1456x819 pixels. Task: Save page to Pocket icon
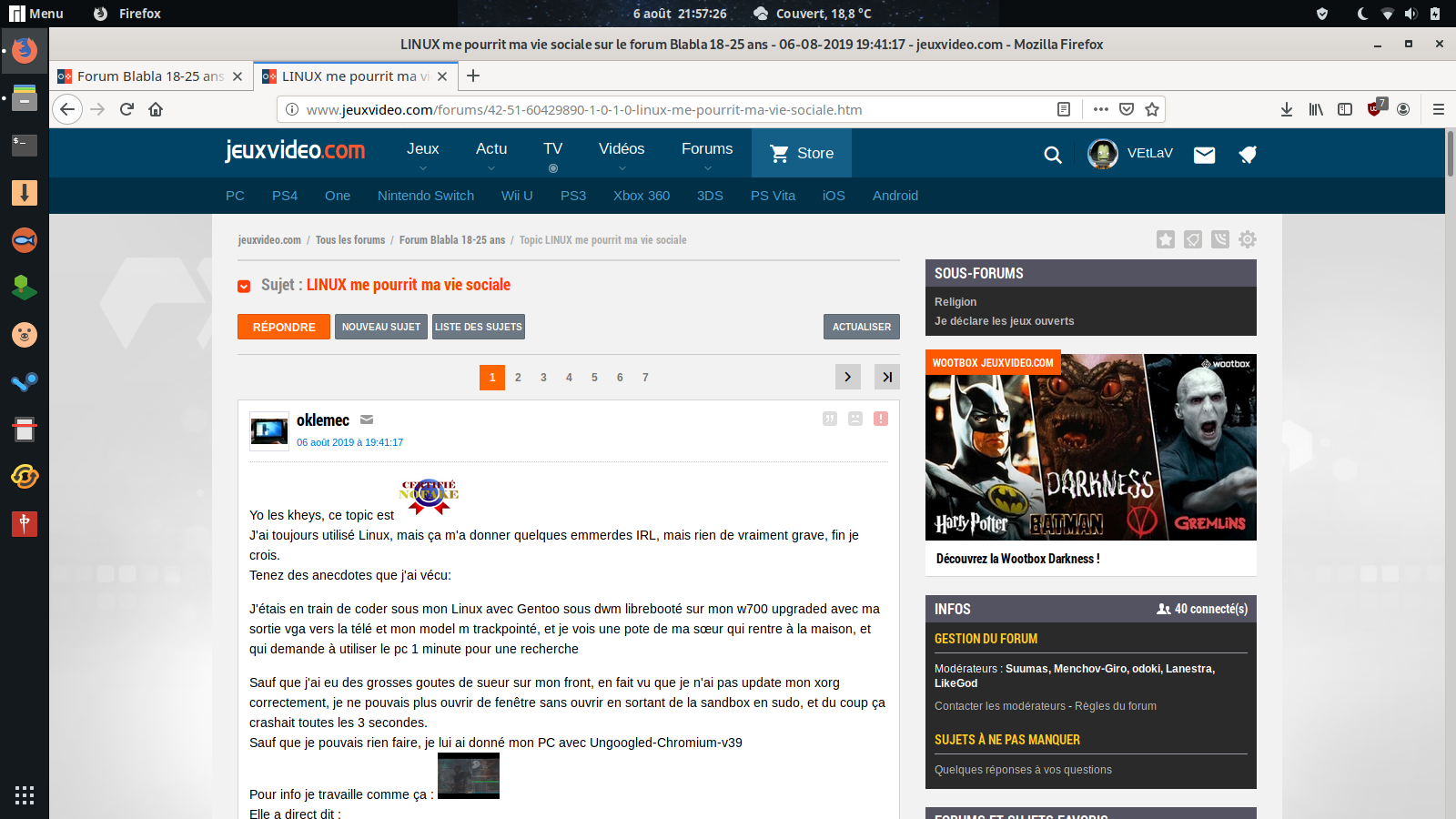[1127, 109]
